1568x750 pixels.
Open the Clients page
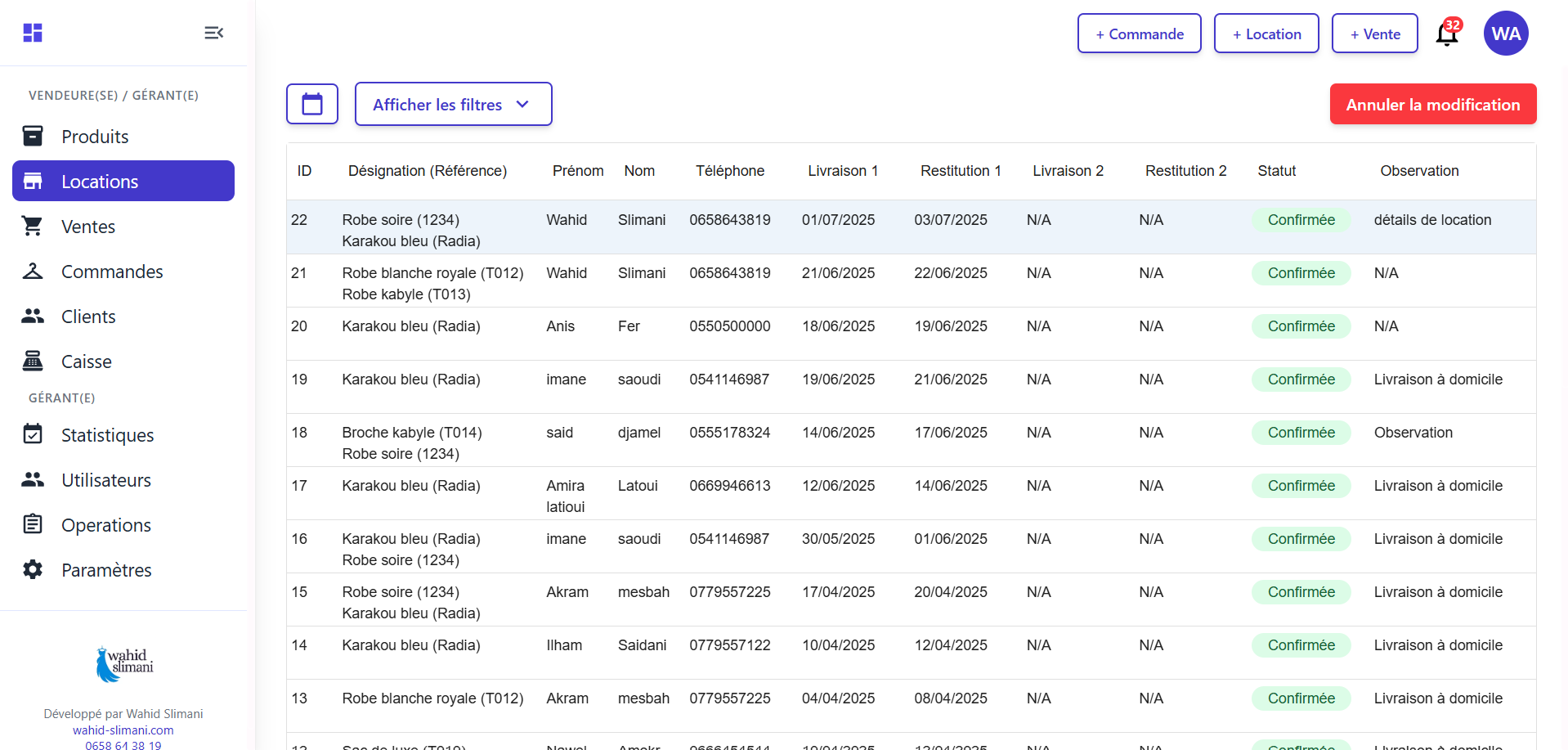tap(123, 316)
